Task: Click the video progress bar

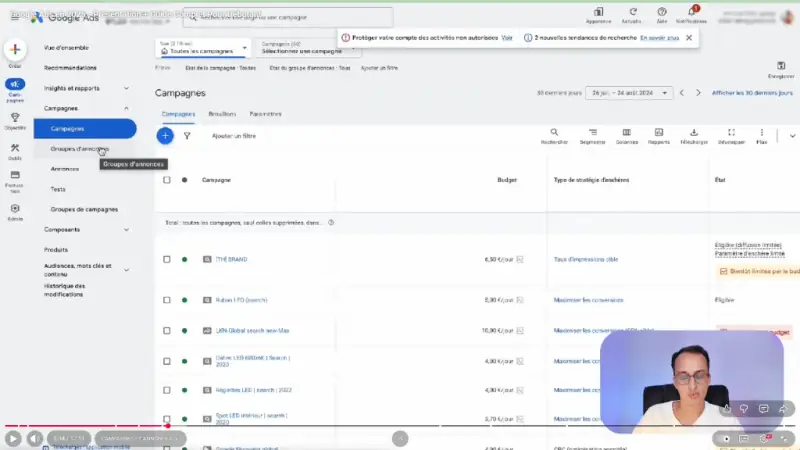Action: 400,426
